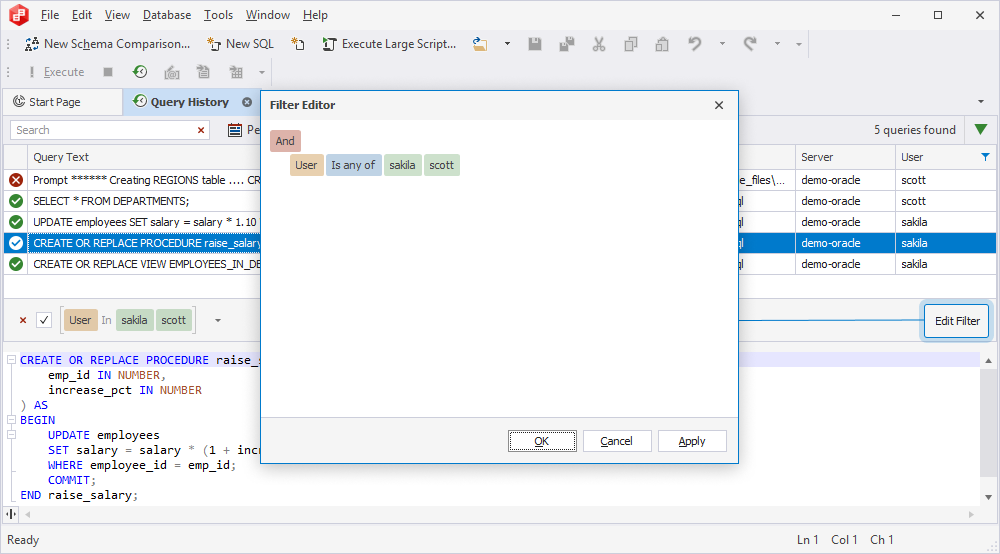Open the Window menu
Image resolution: width=1000 pixels, height=554 pixels.
tap(268, 15)
